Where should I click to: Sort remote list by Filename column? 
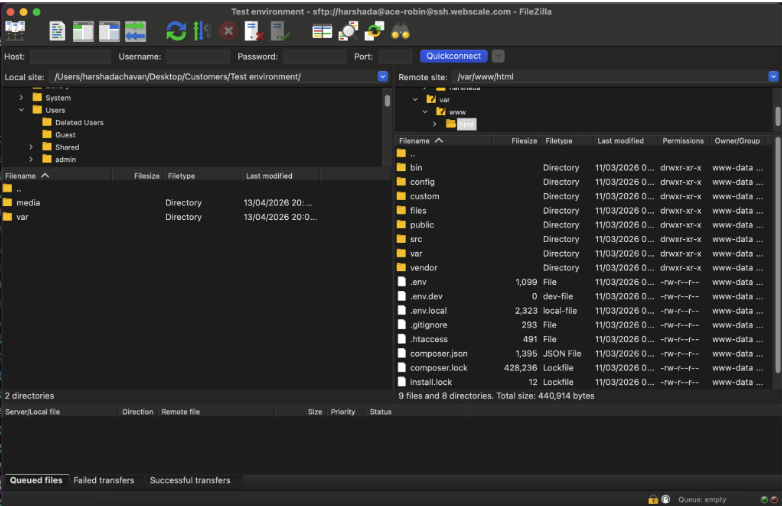pyautogui.click(x=444, y=141)
